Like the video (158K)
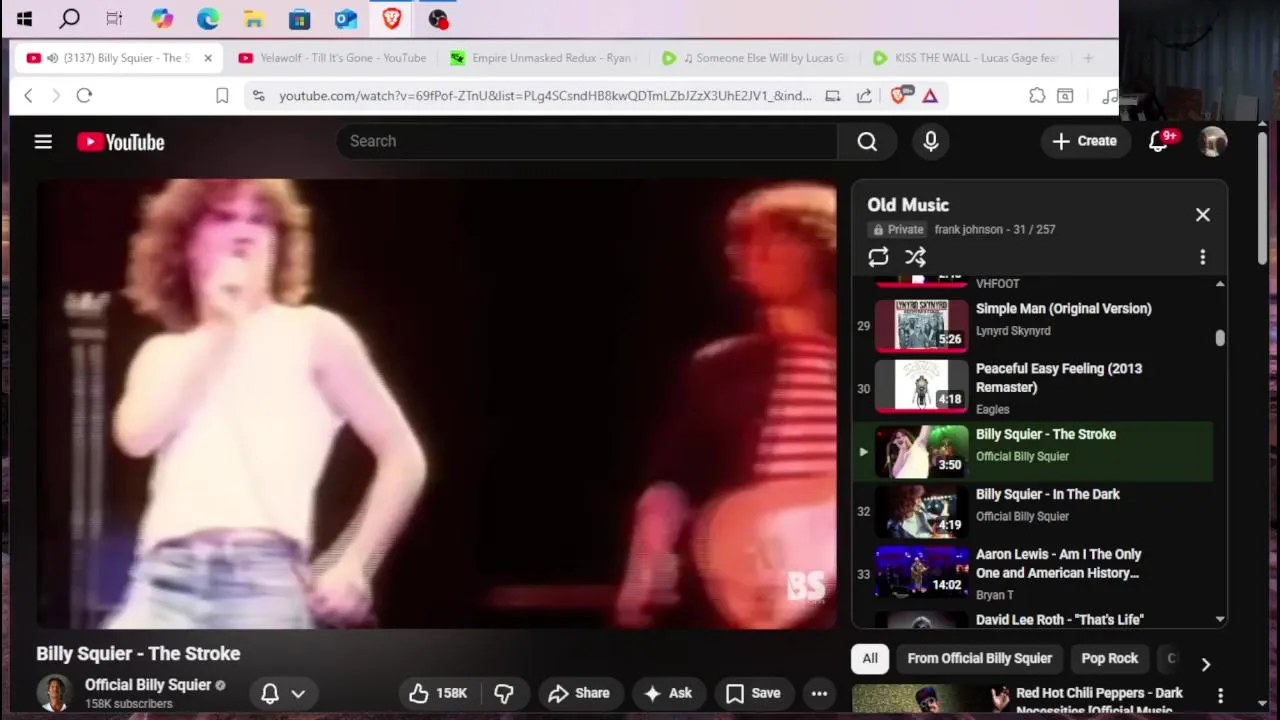Image resolution: width=1280 pixels, height=720 pixels. click(x=439, y=693)
